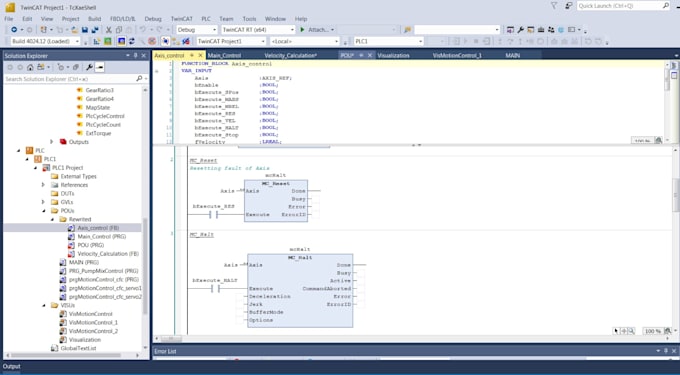The width and height of the screenshot is (680, 375).
Task: Collapse the VISUs folder
Action: click(x=43, y=305)
